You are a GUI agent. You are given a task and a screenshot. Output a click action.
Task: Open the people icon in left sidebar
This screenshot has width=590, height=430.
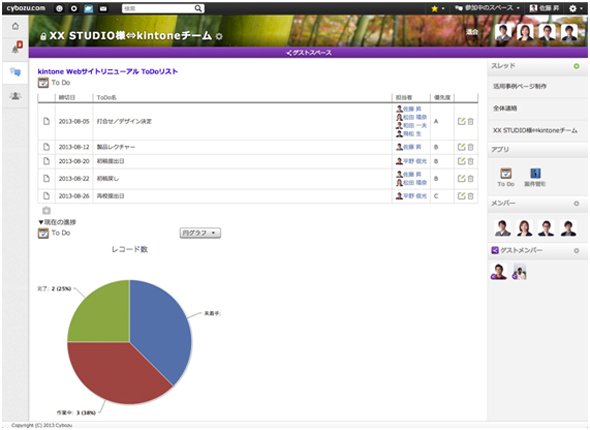(15, 96)
